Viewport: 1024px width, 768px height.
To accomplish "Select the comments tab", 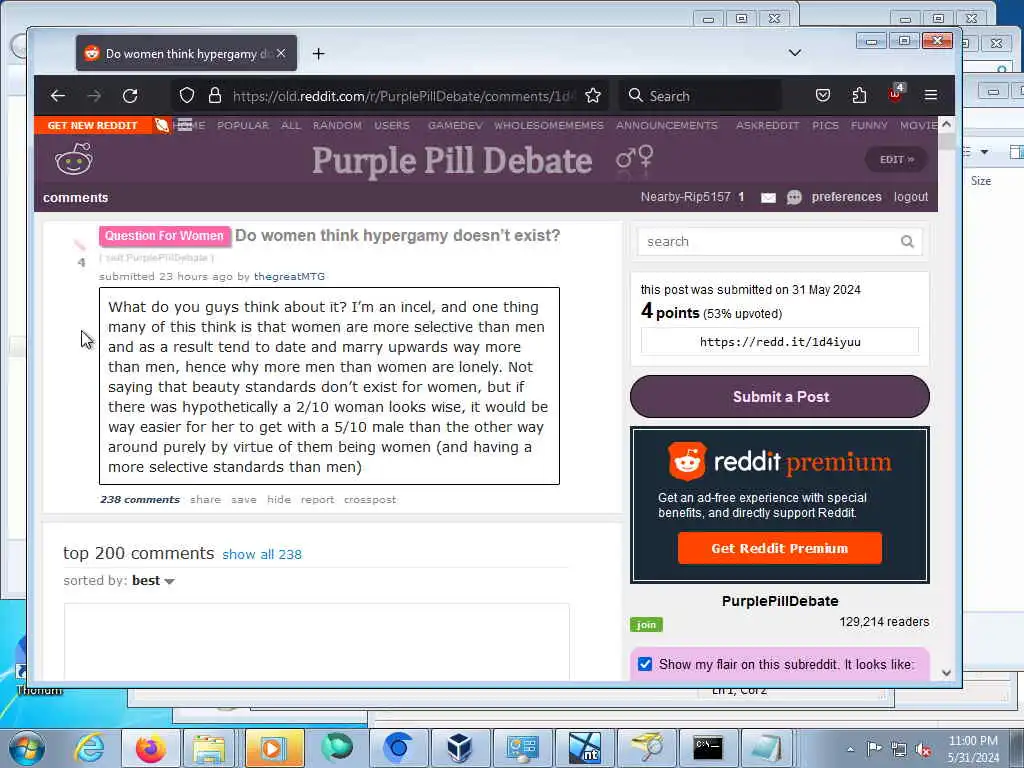I will point(76,198).
